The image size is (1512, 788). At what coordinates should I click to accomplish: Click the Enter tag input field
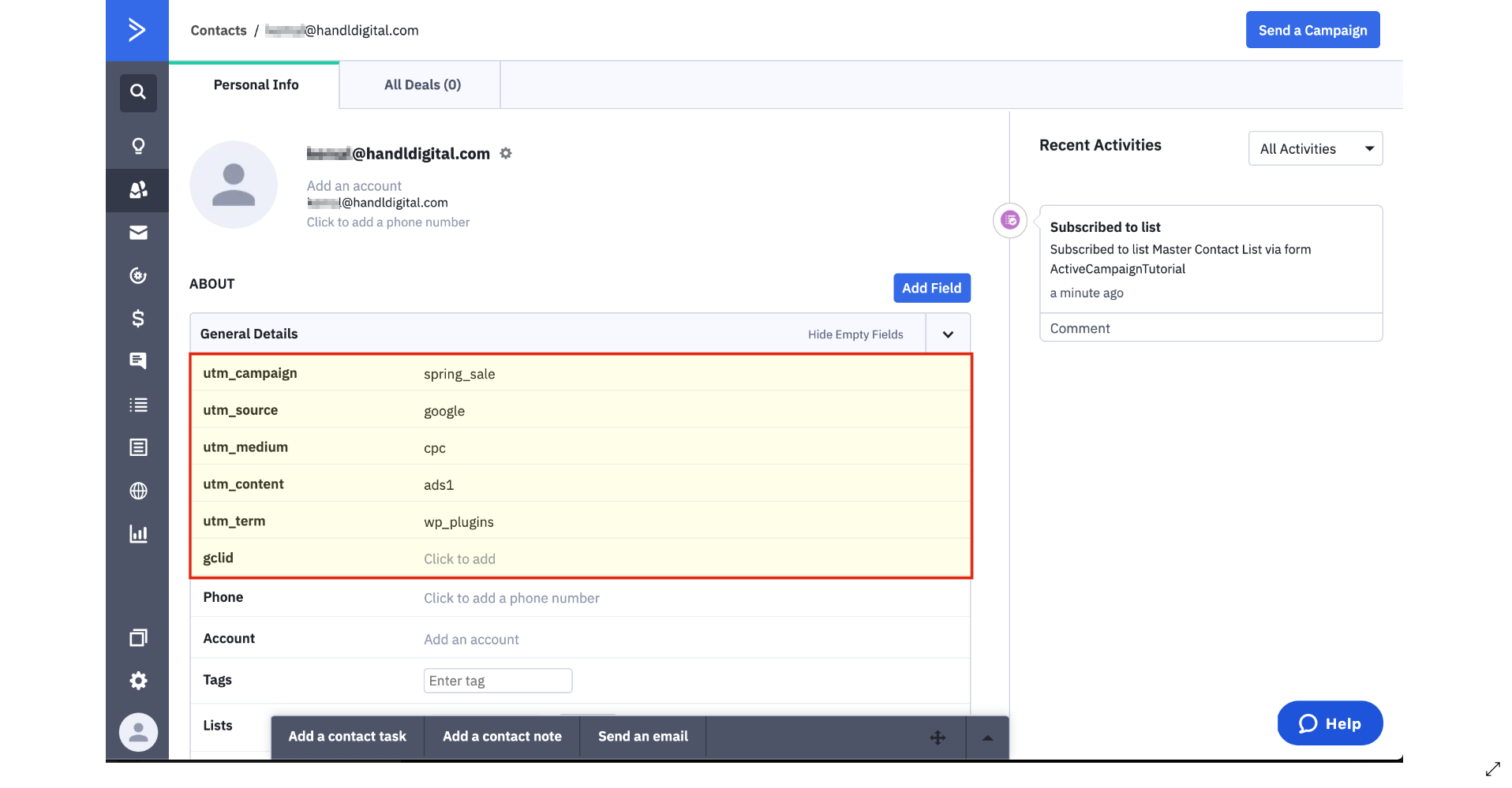point(497,681)
